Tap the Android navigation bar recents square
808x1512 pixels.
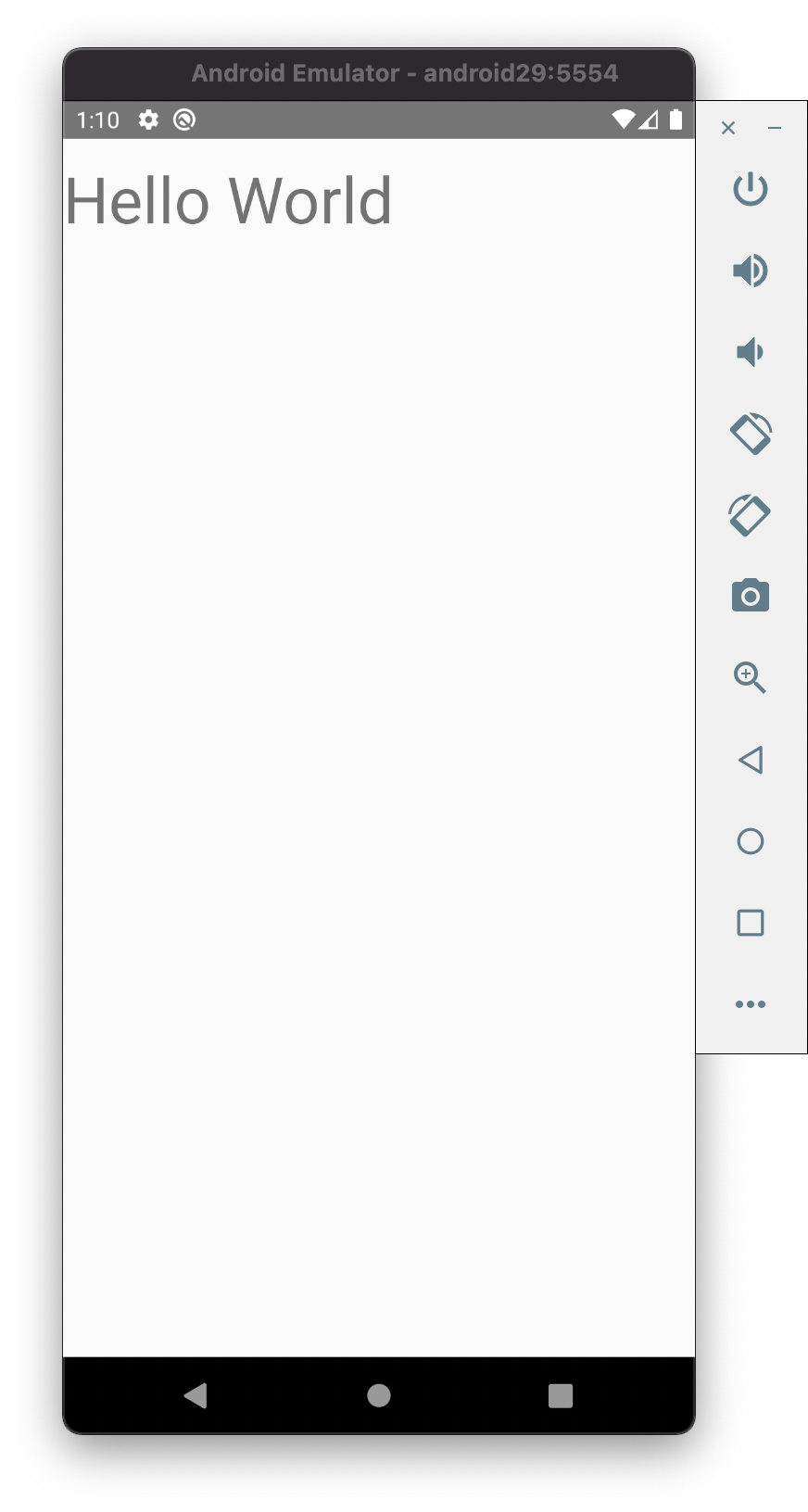tap(561, 1395)
